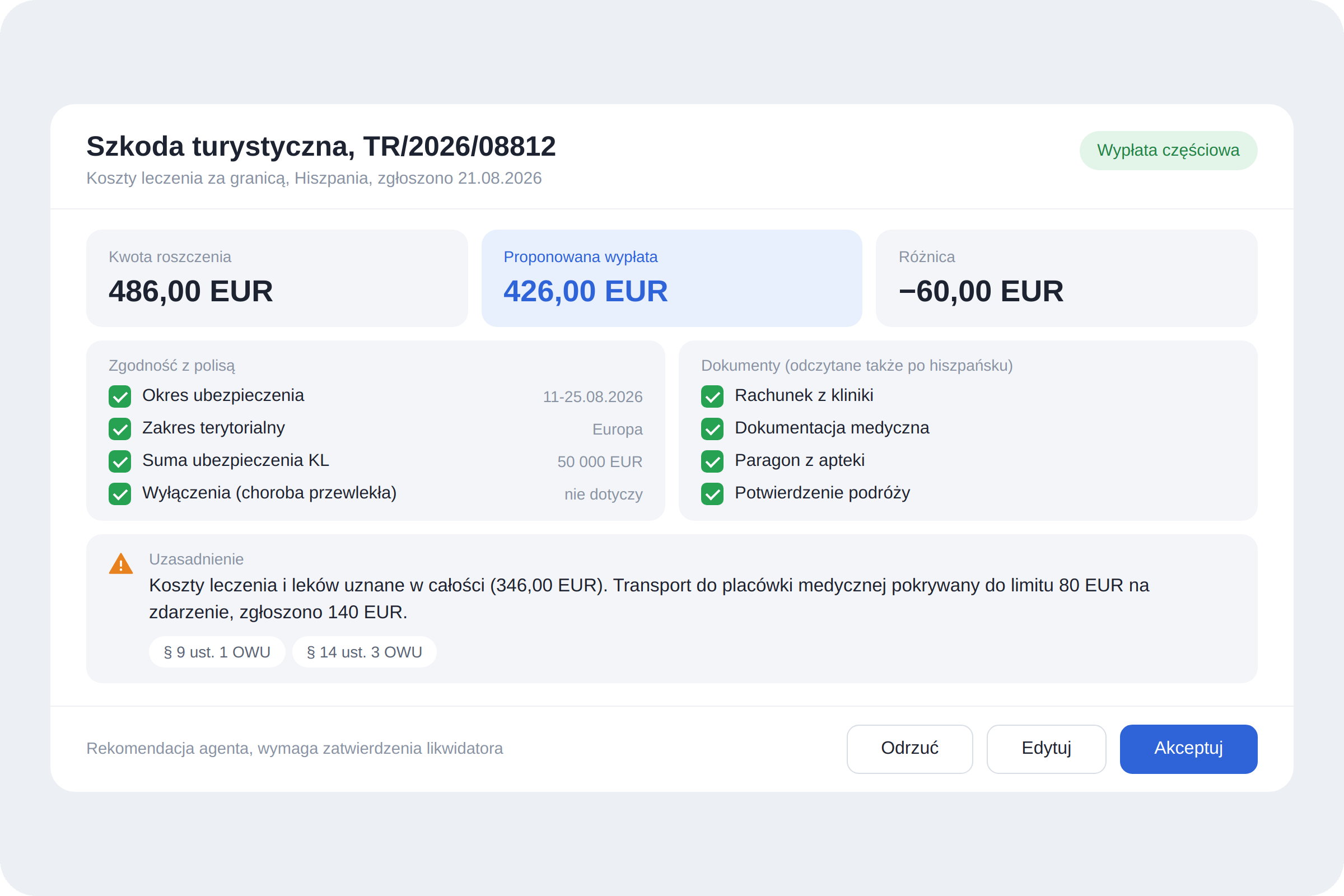Click the Wypłata częściowa status badge

[1168, 150]
